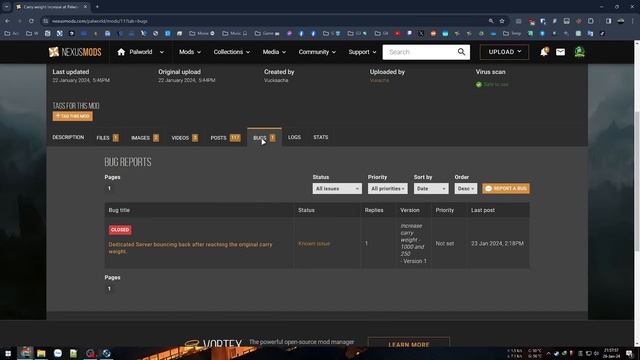Go back with the browser back arrow
The width and height of the screenshot is (640, 360).
click(7, 21)
